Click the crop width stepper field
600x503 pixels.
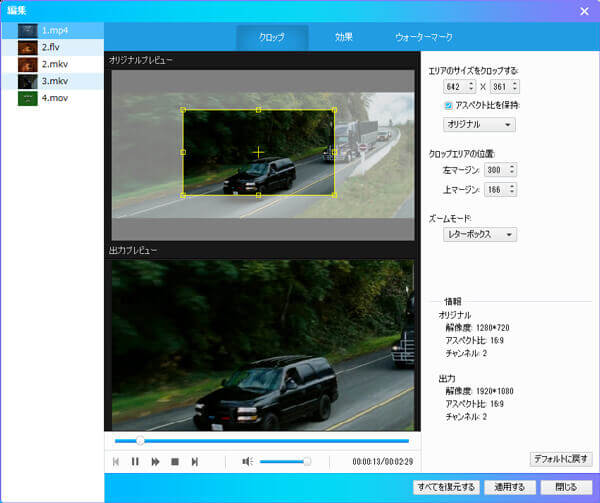457,87
